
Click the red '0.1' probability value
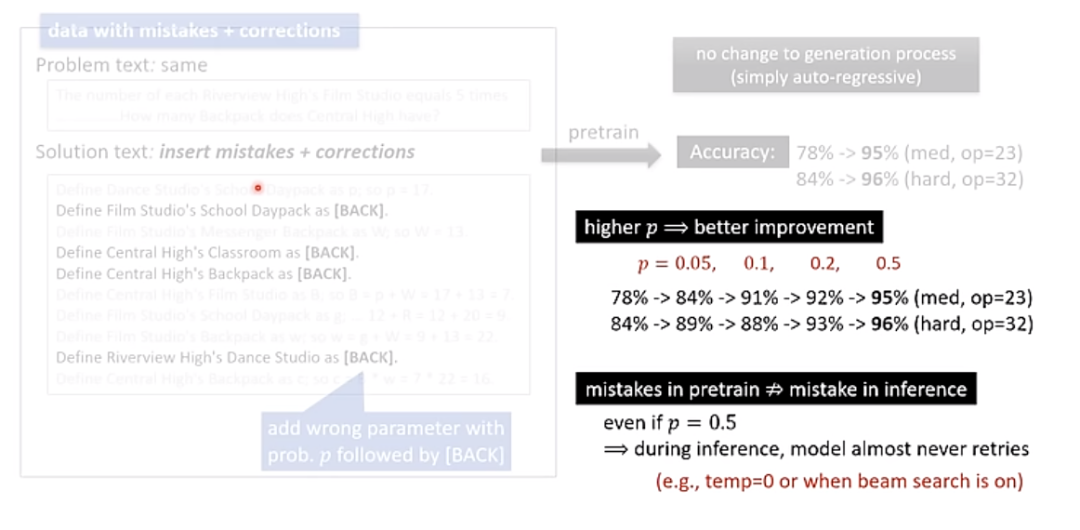[758, 264]
